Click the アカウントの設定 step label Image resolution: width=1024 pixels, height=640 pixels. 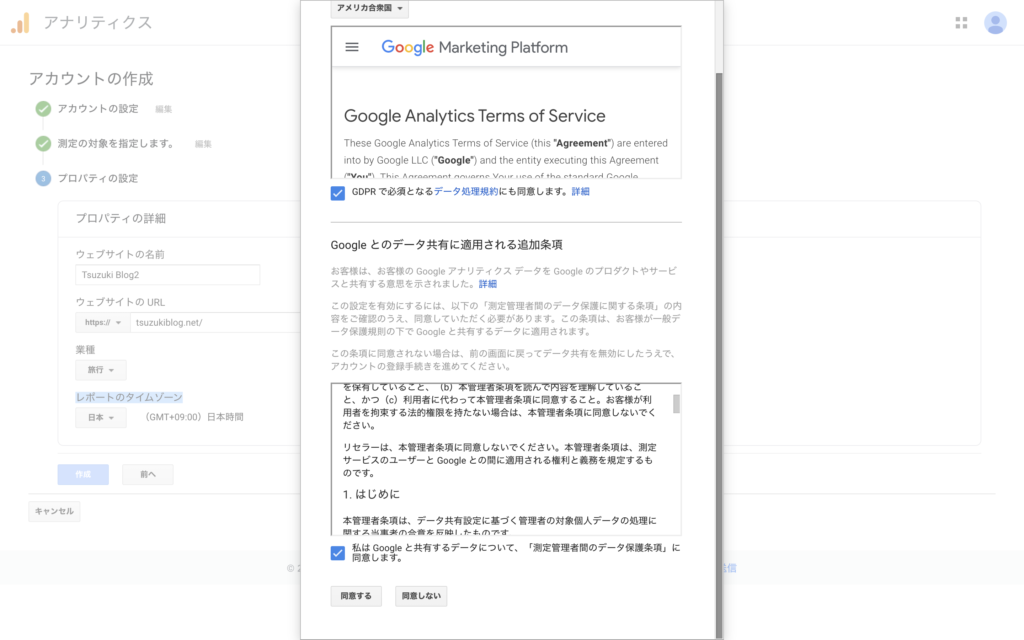point(98,108)
